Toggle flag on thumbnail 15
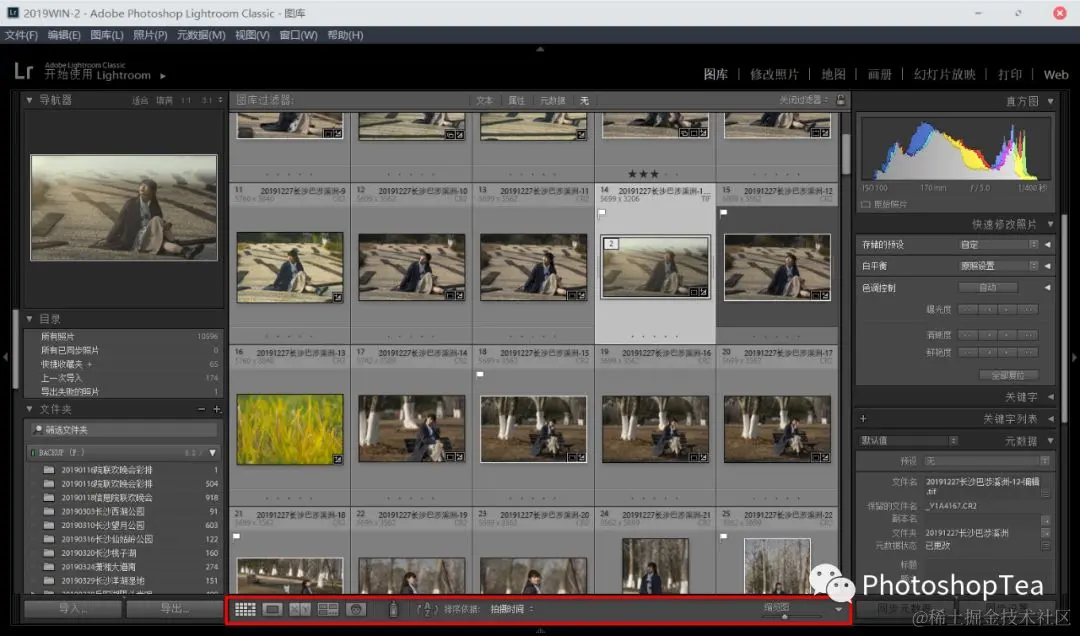 coord(723,213)
